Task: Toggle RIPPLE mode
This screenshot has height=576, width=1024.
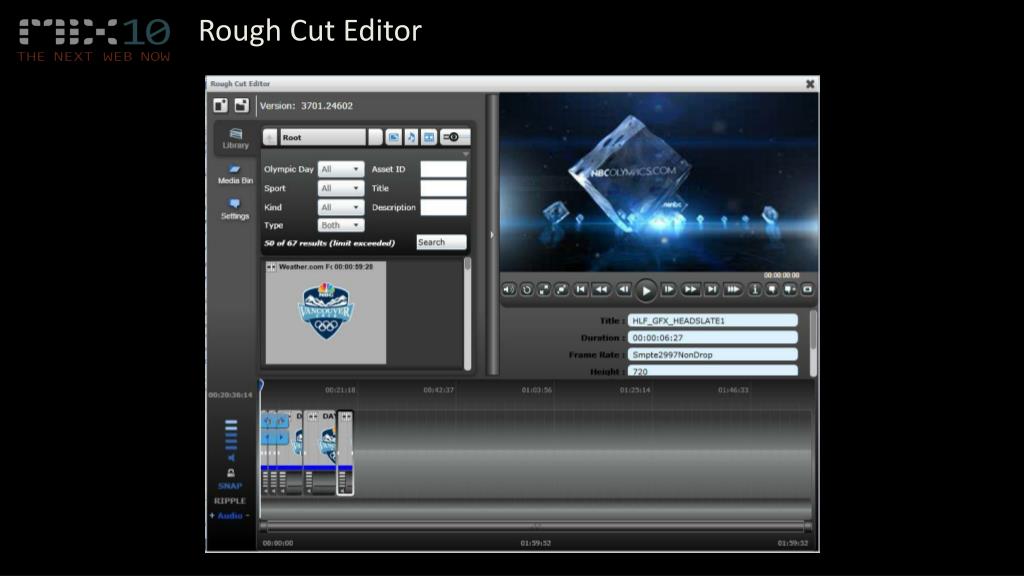Action: 230,501
